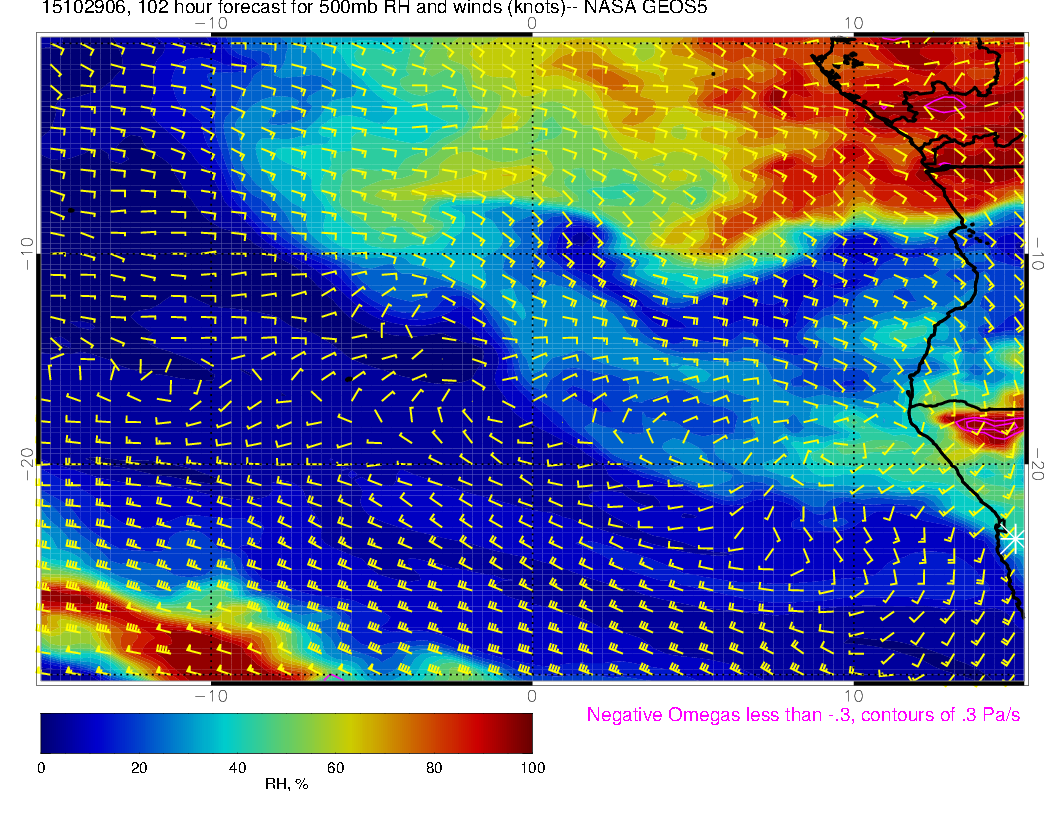Click the colorbar tick label 100
Viewport: 1056px width, 816px height.
point(532,767)
